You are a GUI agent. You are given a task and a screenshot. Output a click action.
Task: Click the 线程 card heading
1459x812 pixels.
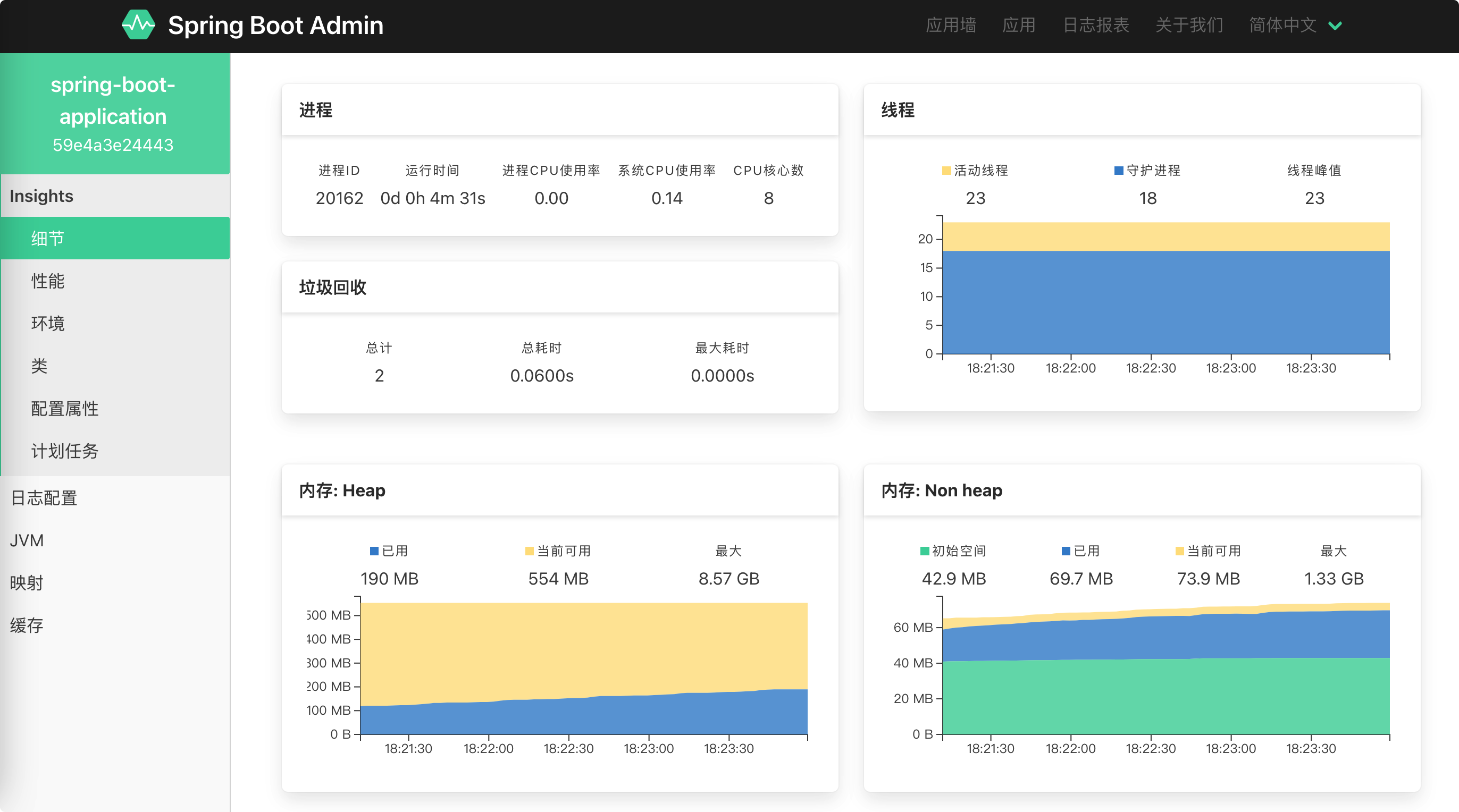(x=898, y=110)
